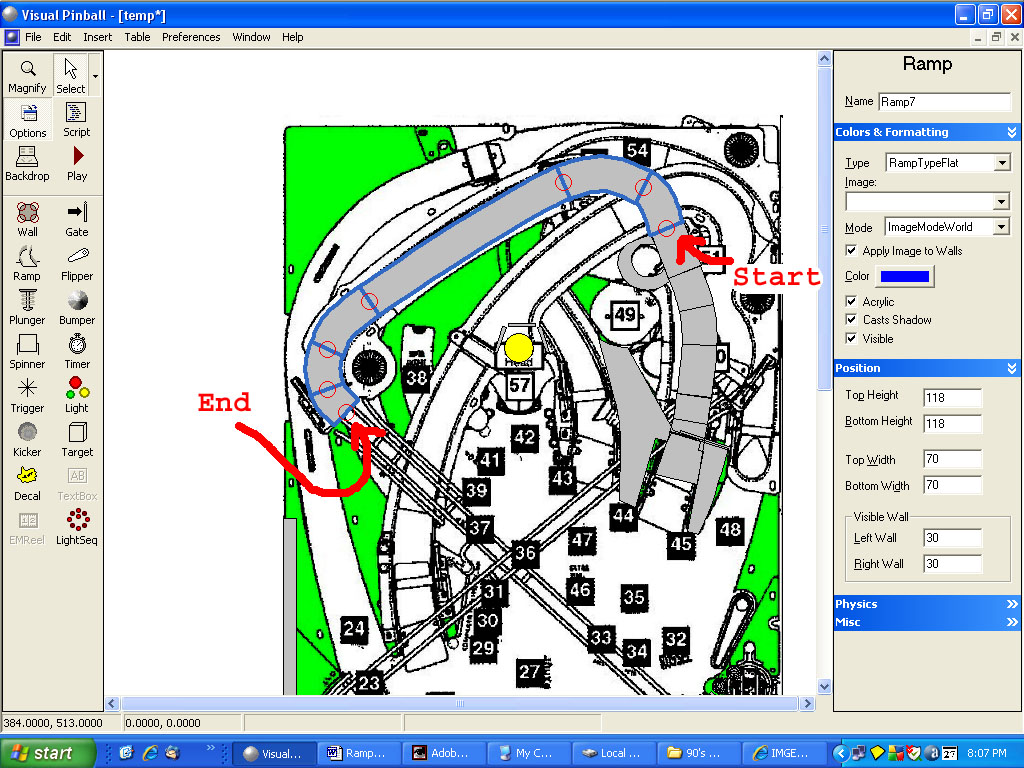Click the Kicker tool icon
1024x768 pixels.
click(x=27, y=439)
